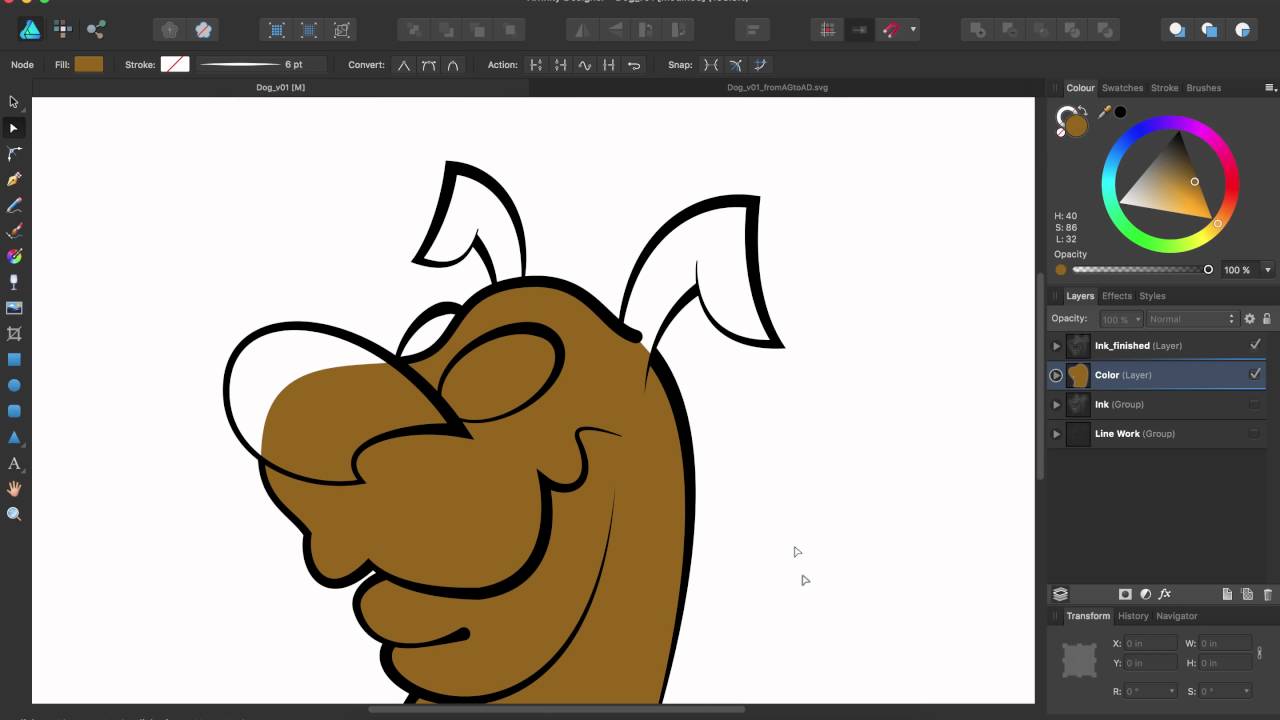
Task: Select the Node tool
Action: click(14, 128)
